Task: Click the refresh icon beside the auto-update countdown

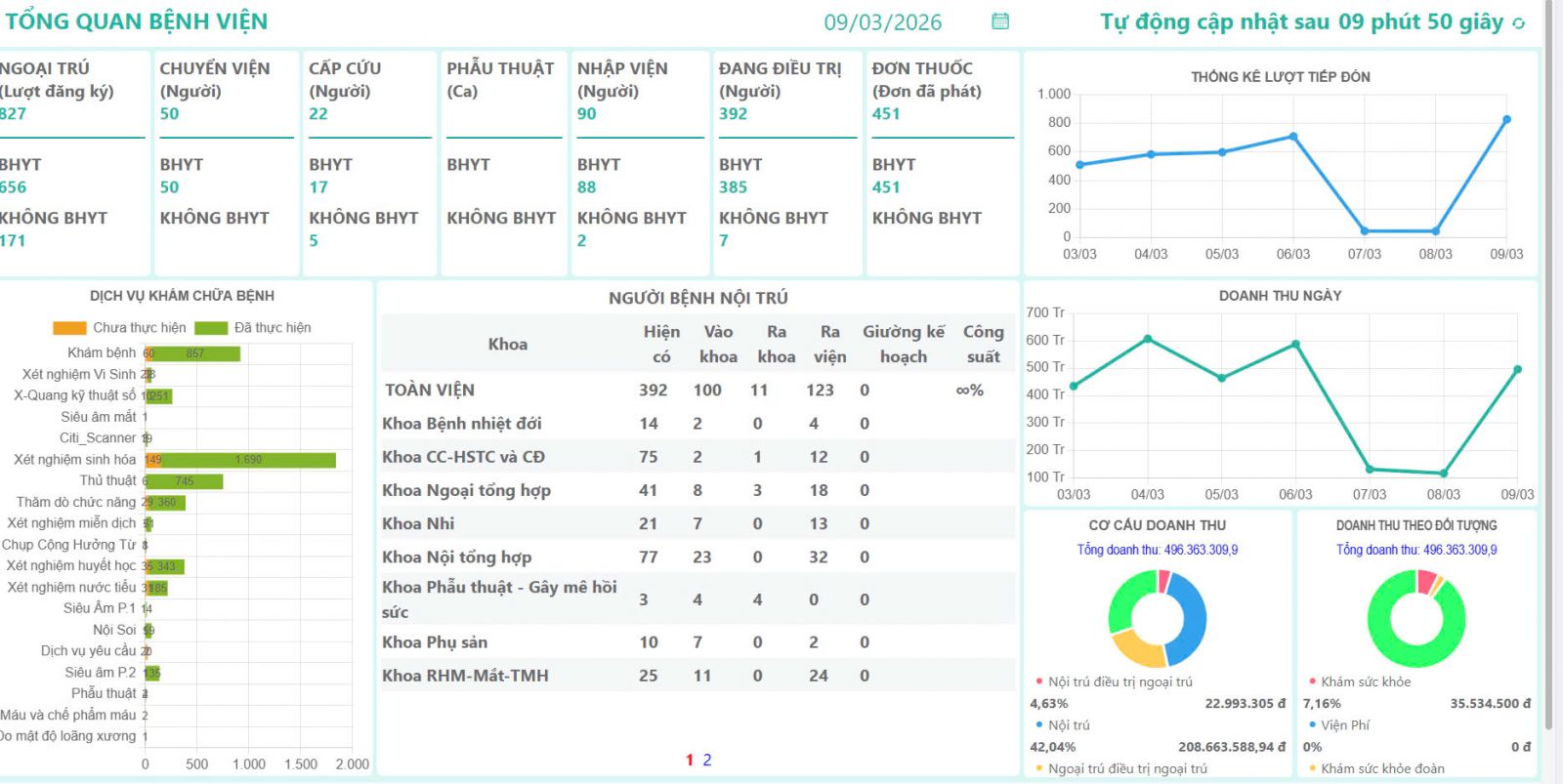Action: (x=1518, y=23)
